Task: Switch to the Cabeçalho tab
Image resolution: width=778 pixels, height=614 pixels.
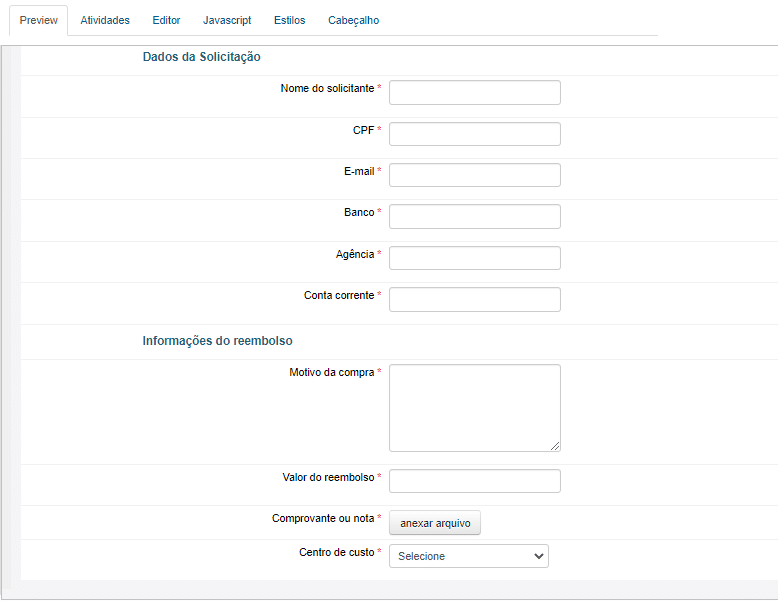Action: 353,20
